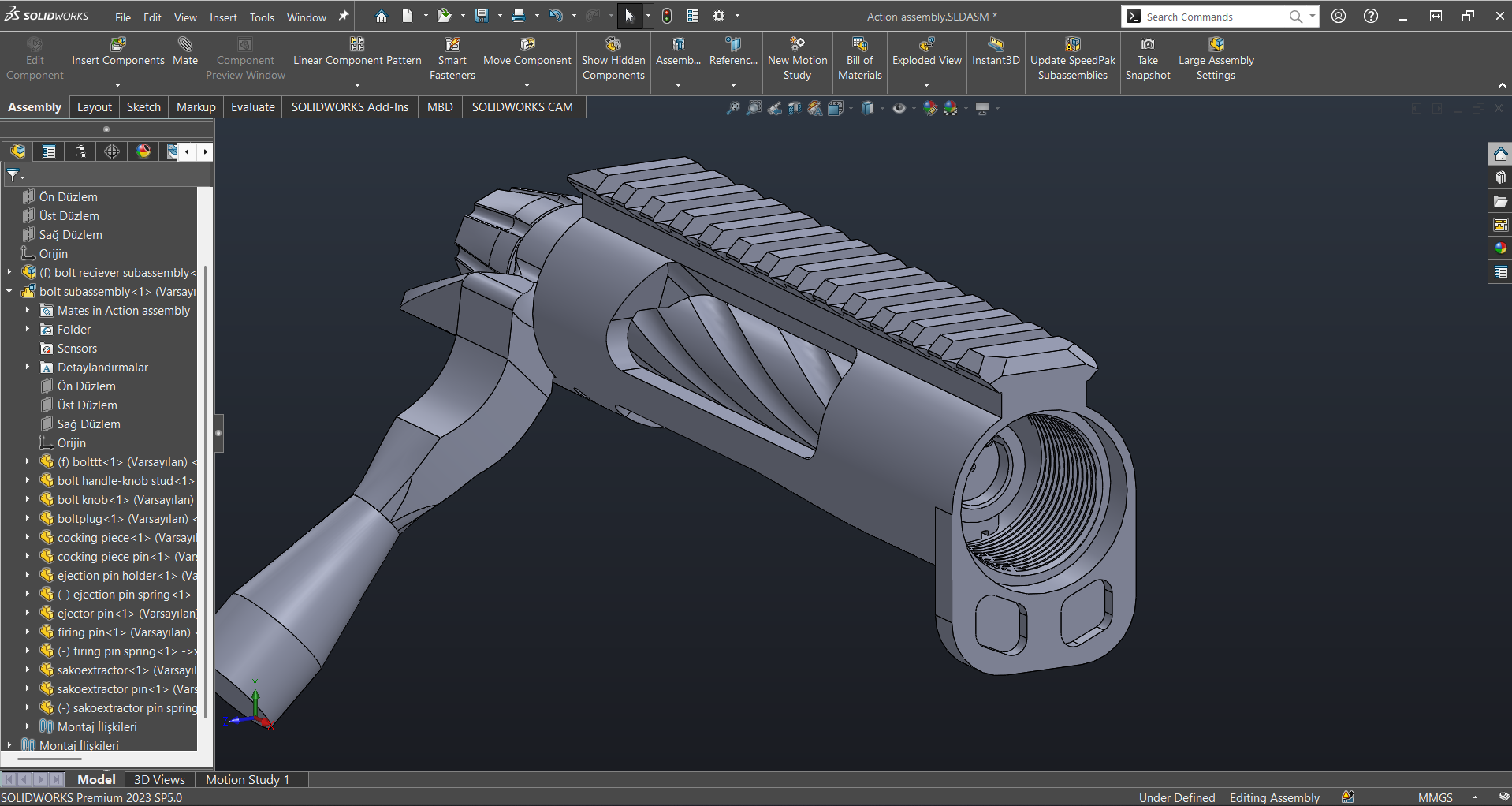Click the Bill of Materials icon
The width and height of the screenshot is (1512, 806).
pos(859,45)
